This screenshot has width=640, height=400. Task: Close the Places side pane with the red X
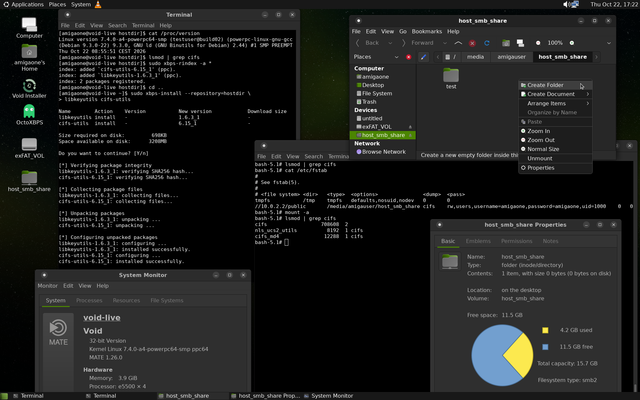[409, 57]
